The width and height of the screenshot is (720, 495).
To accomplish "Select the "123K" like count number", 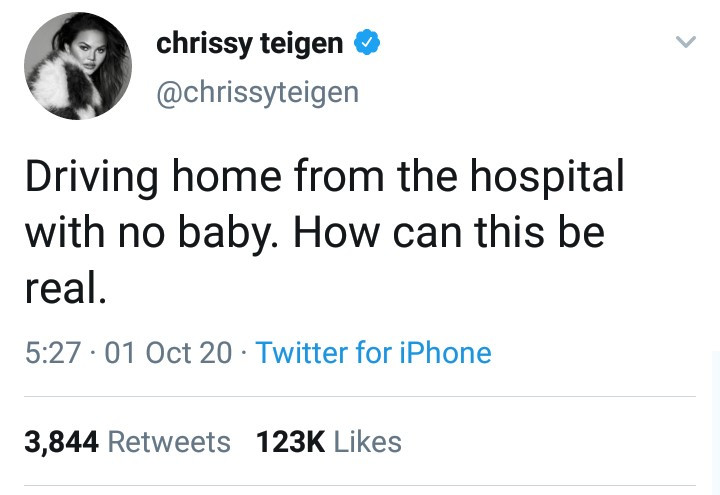I will [x=290, y=442].
